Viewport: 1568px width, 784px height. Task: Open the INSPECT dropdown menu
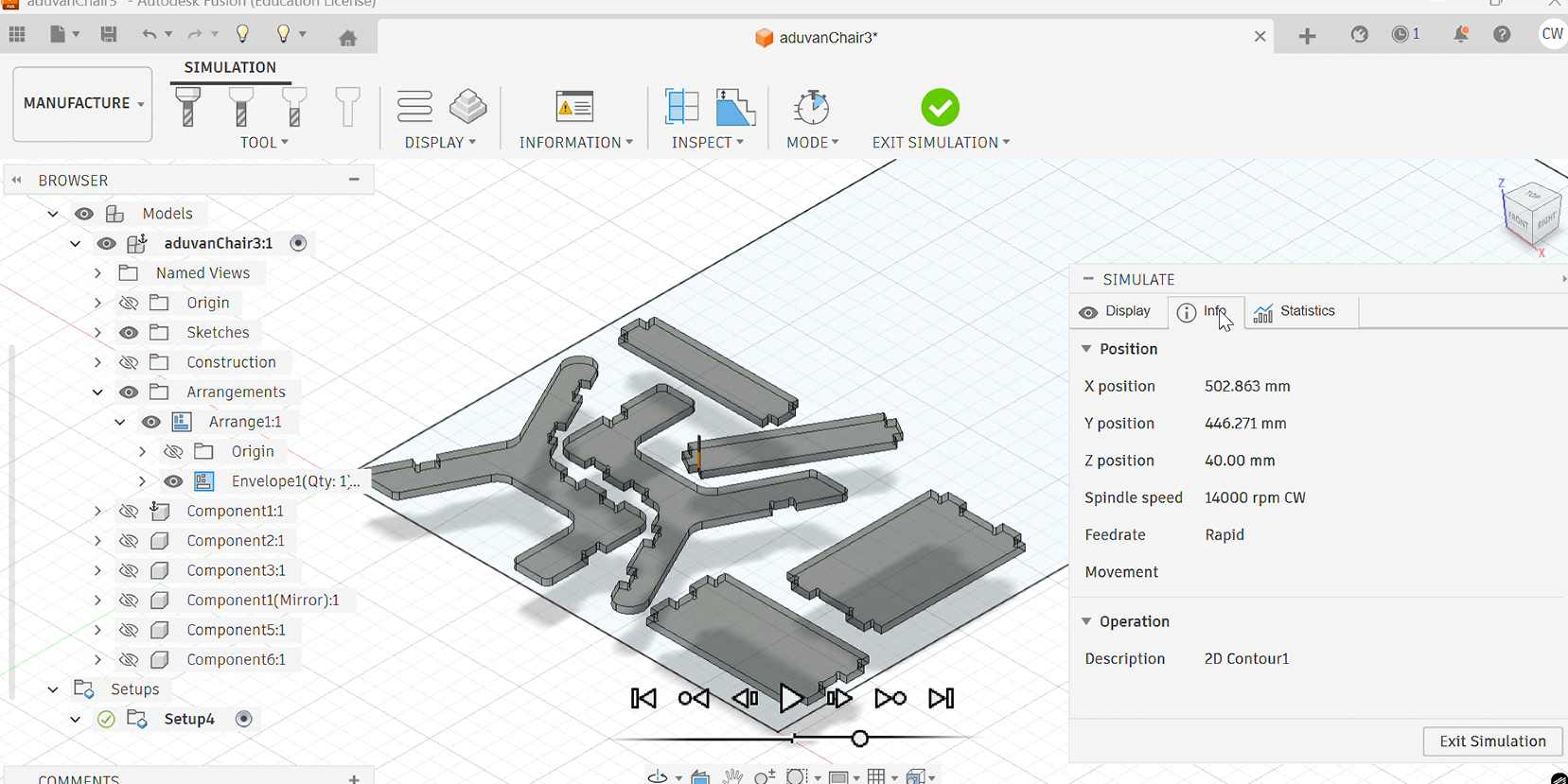(707, 143)
